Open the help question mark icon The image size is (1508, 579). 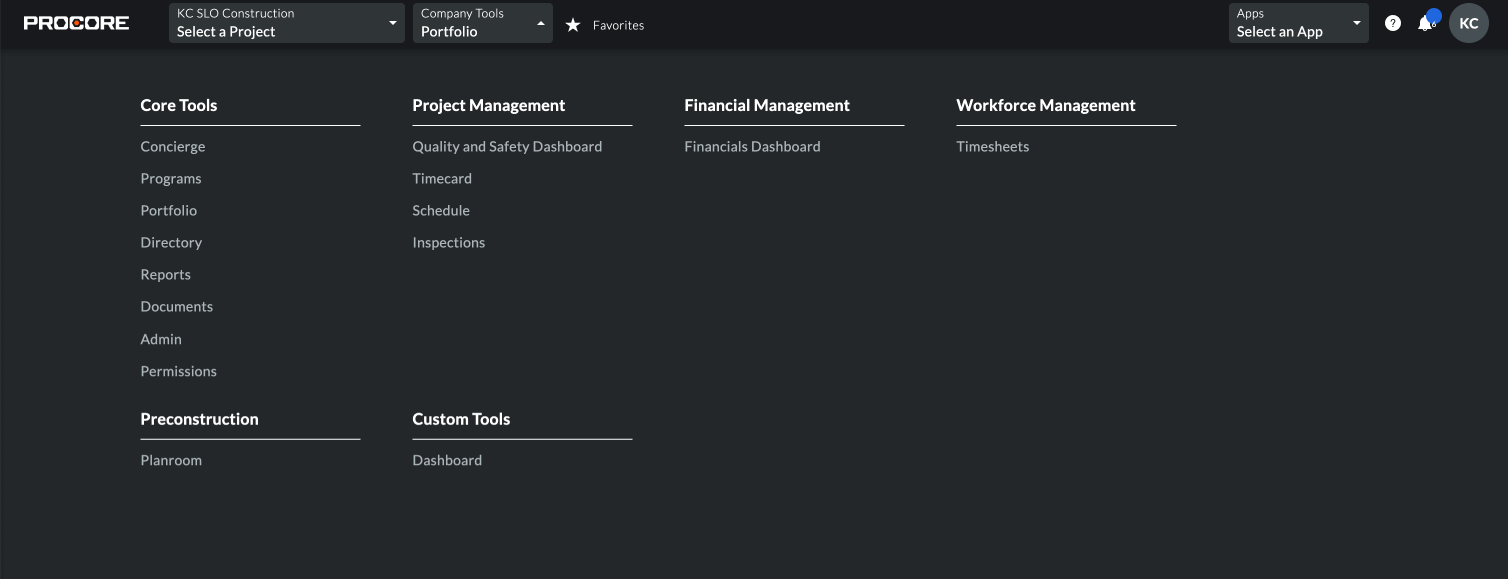1392,22
